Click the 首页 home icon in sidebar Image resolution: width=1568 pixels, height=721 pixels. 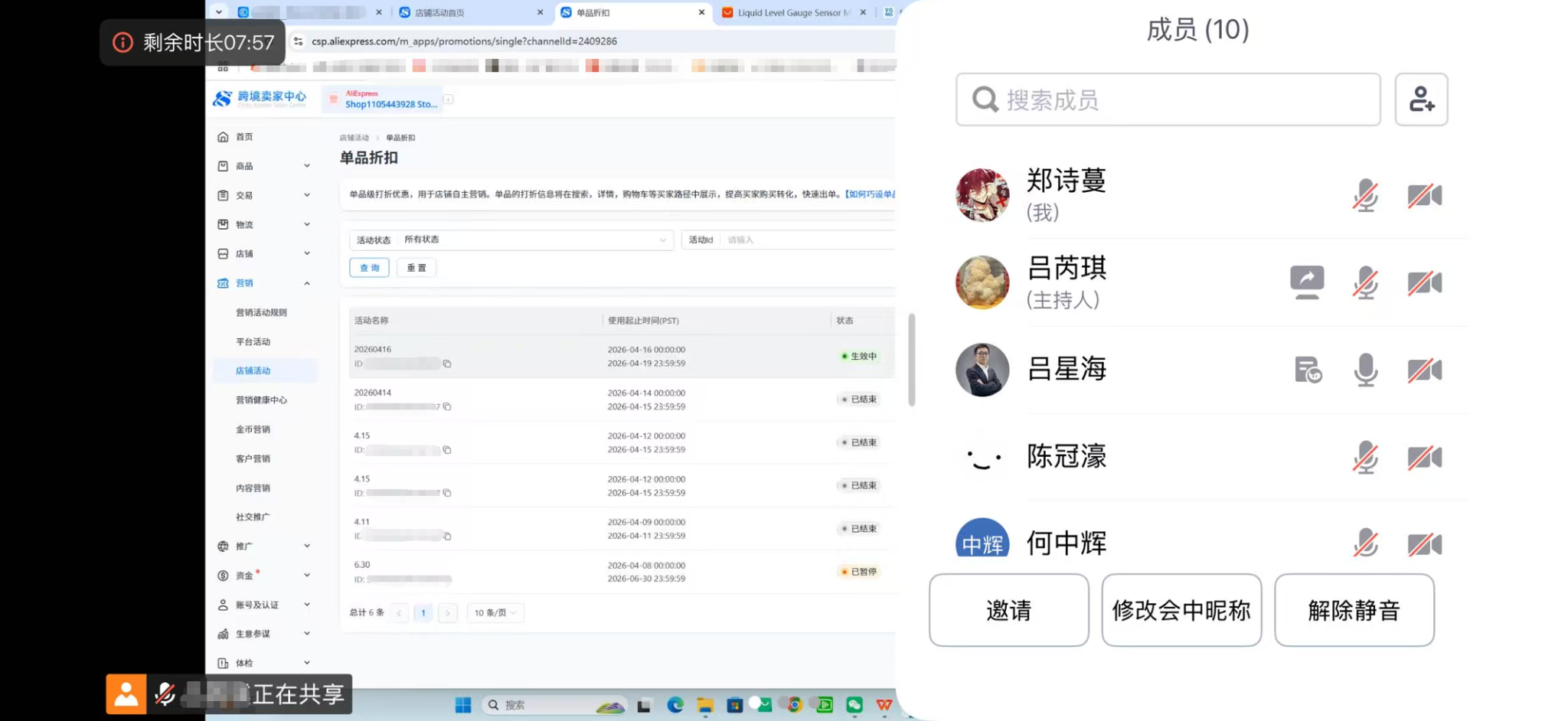point(223,137)
